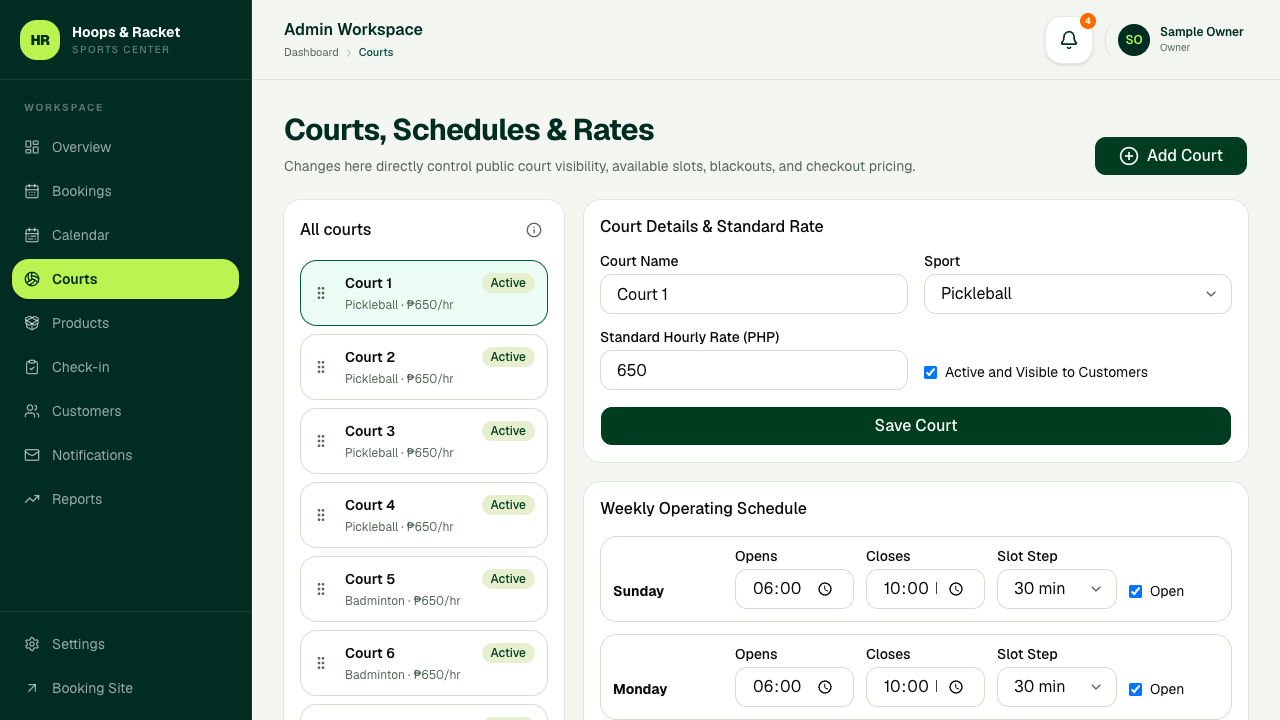Click the Booking Site arrow icon

[x=32, y=688]
